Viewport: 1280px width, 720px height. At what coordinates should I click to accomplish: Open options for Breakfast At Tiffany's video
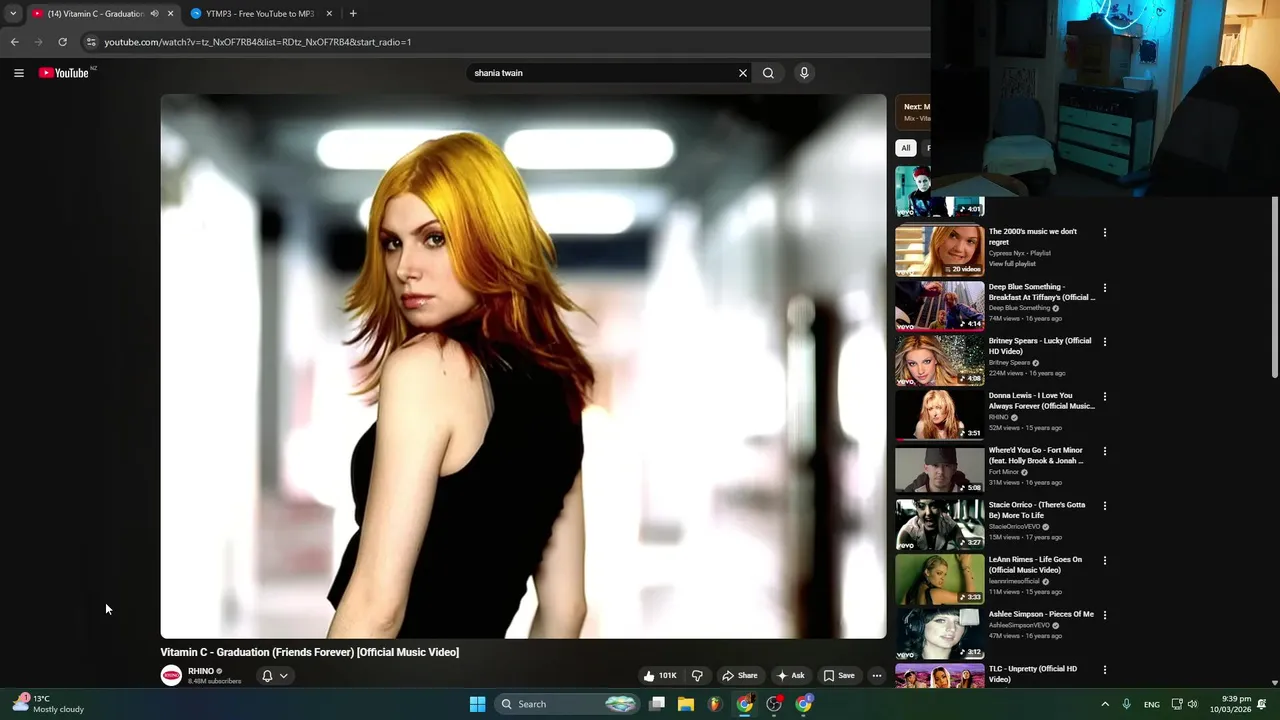point(1105,288)
